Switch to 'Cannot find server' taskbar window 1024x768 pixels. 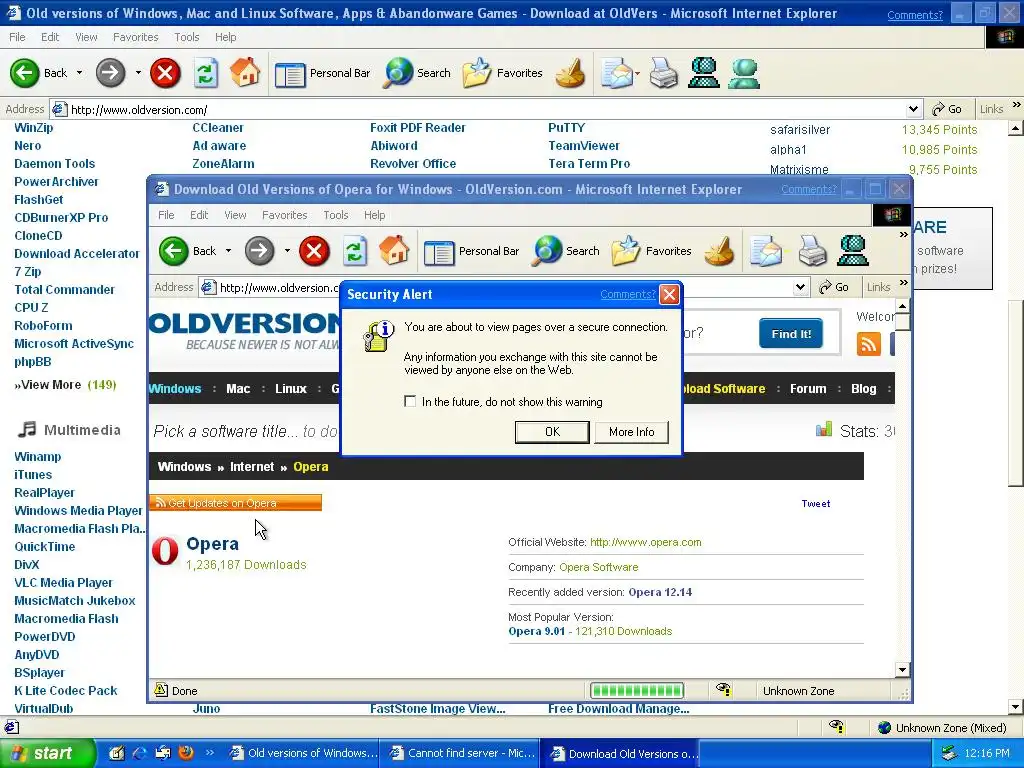(462, 753)
